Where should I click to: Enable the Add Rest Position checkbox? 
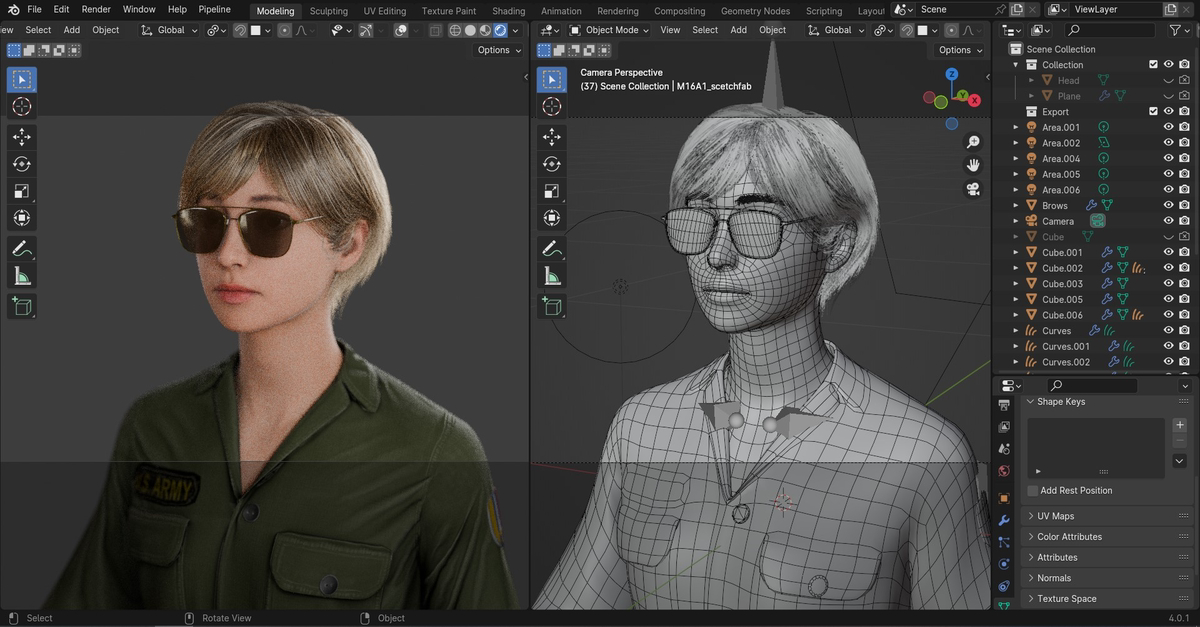point(1033,491)
